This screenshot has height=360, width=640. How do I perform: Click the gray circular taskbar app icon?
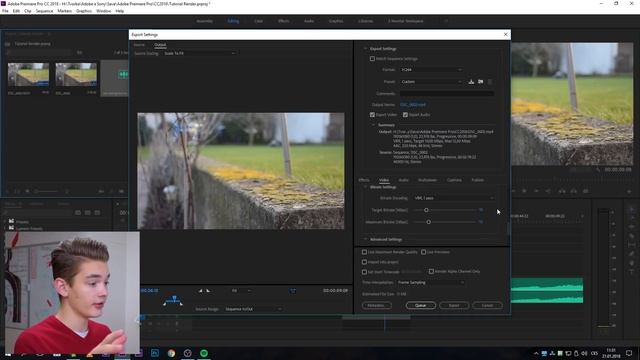187,353
